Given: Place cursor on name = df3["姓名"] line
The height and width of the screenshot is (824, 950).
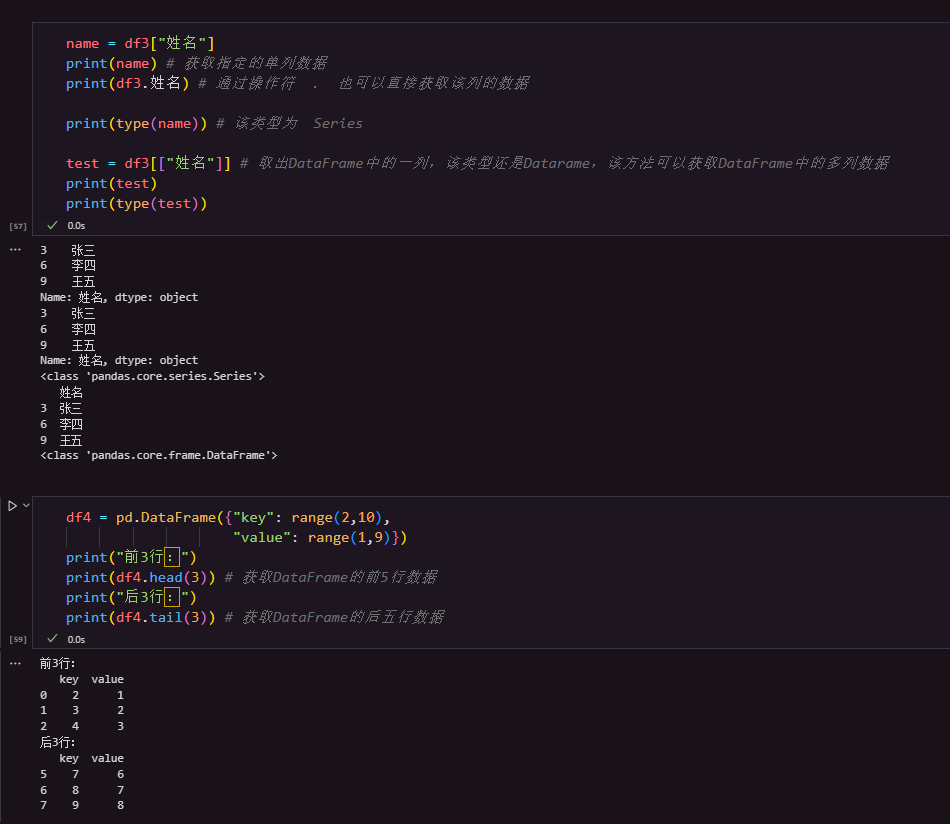Looking at the screenshot, I should coord(140,43).
